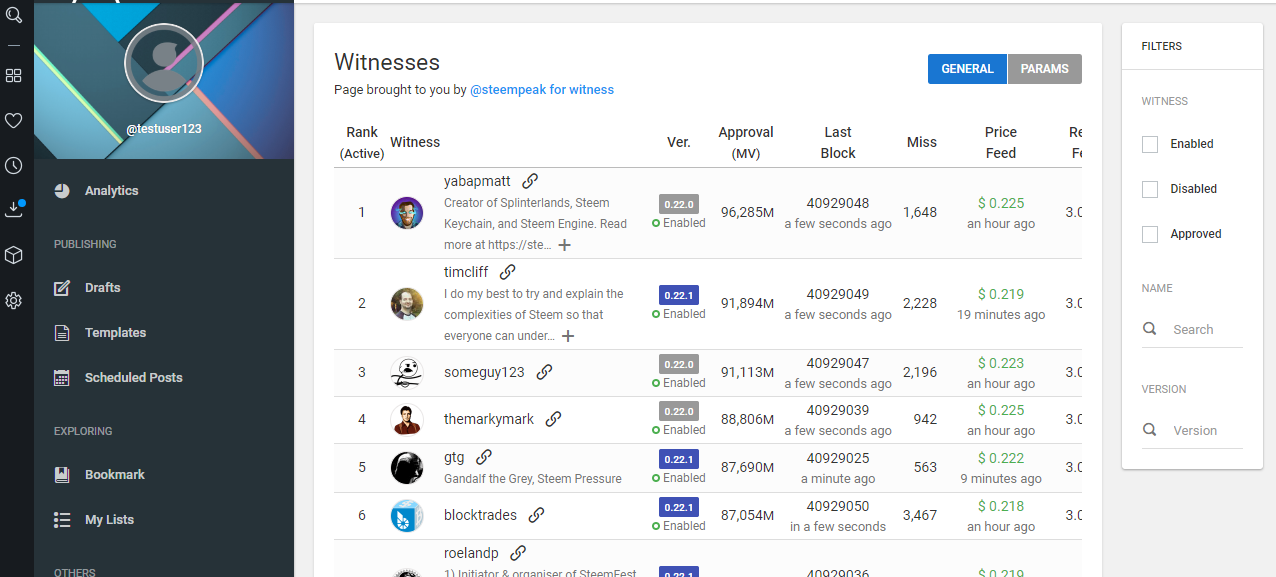Click the link icon beside timcliff
This screenshot has width=1276, height=577.
point(507,272)
